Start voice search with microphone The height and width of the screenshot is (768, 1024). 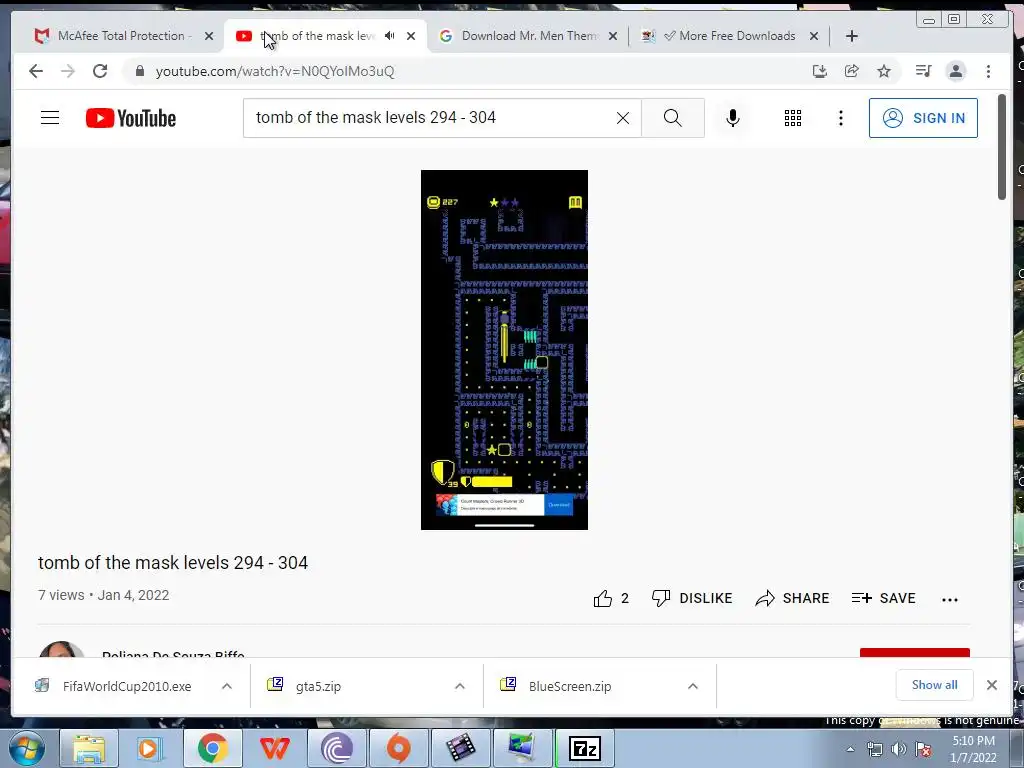point(733,118)
